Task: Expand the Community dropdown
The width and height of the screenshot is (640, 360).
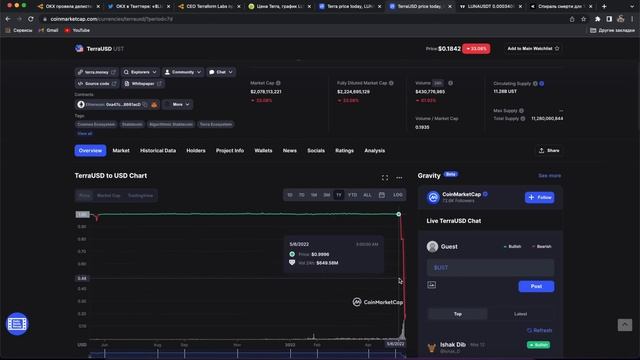Action: (x=183, y=72)
